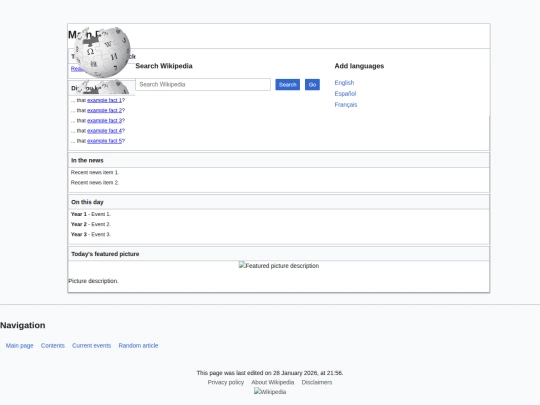
Task: Click the broken Featured picture description image
Action: 279,266
